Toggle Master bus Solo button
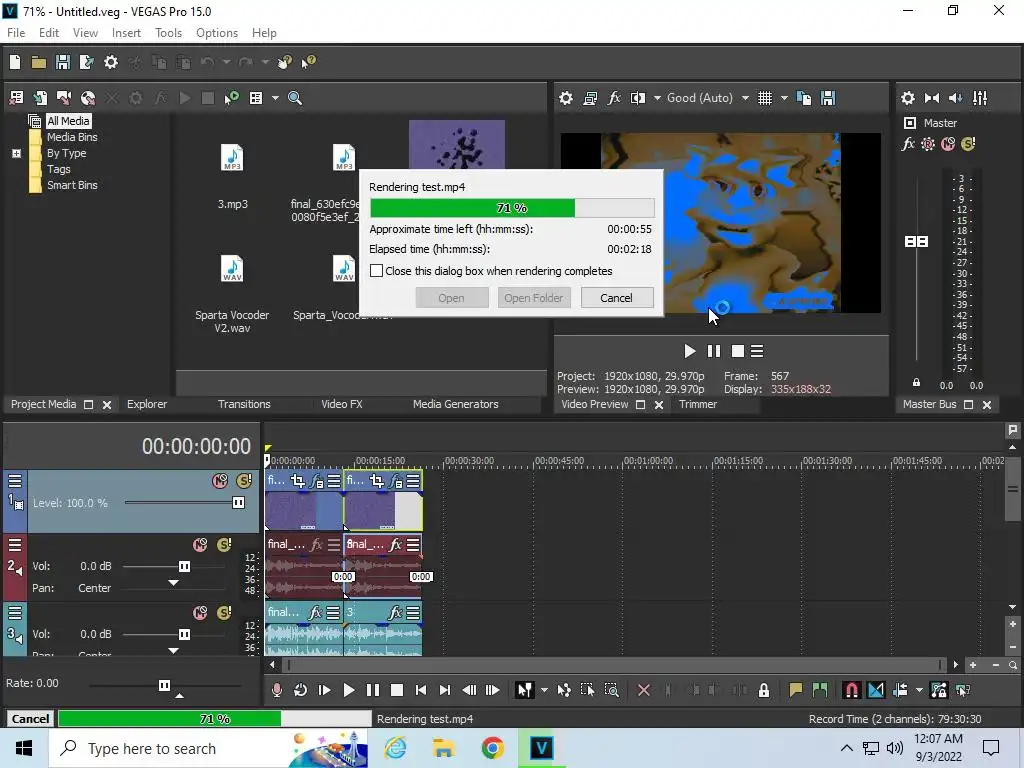 [968, 144]
